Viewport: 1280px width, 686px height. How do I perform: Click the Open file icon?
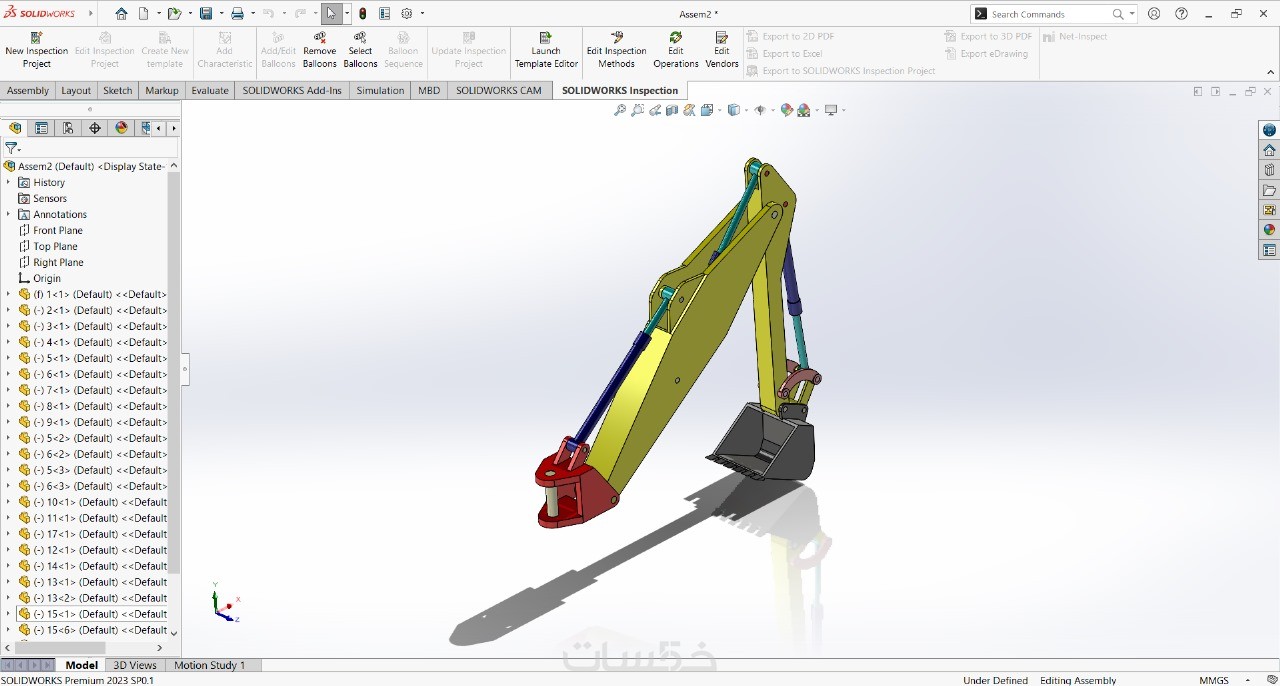[174, 14]
